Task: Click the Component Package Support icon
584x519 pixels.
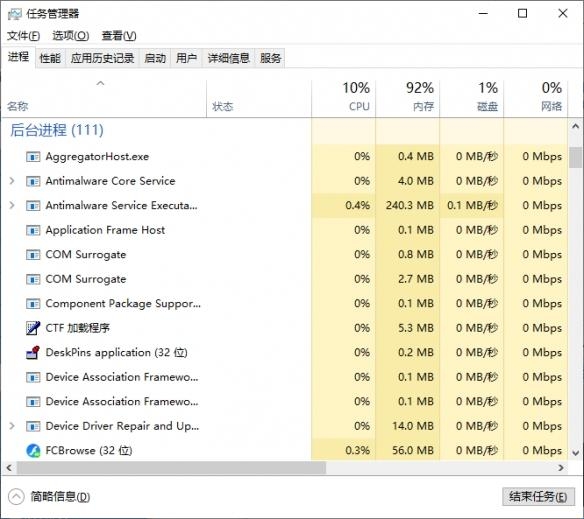Action: click(33, 304)
